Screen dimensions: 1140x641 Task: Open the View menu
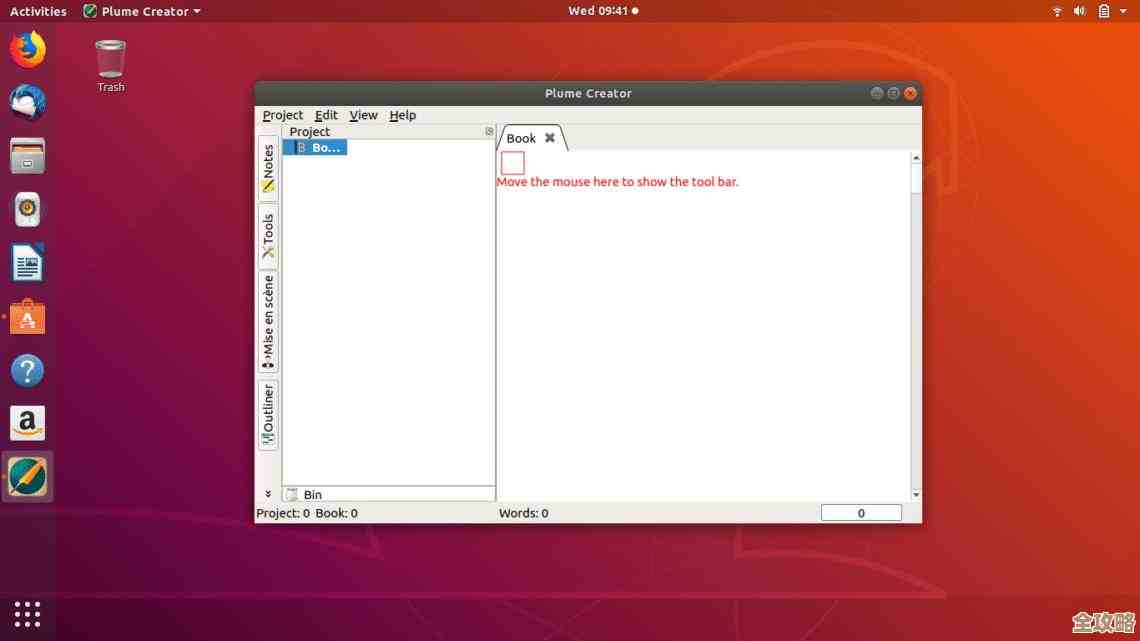[363, 115]
